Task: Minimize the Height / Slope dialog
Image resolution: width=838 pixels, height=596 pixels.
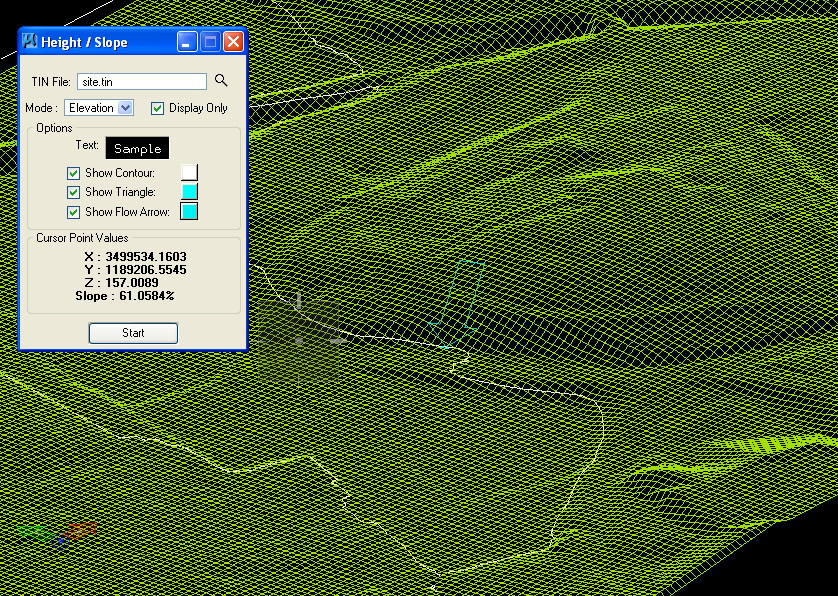Action: point(187,42)
